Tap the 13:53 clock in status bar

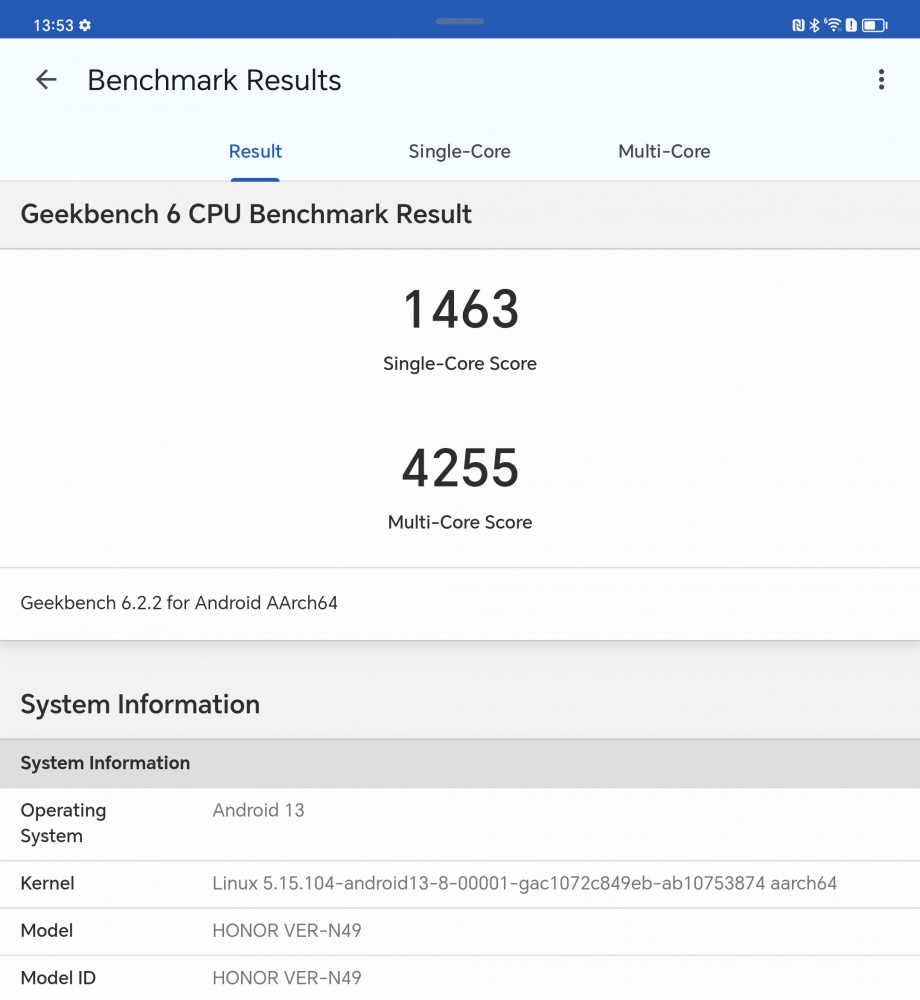point(53,25)
